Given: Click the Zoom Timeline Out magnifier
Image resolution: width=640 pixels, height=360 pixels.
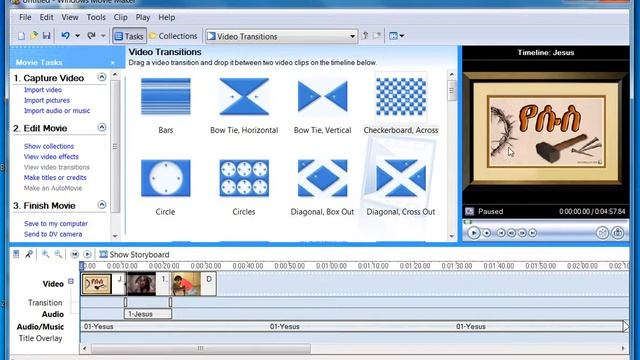Looking at the screenshot, I should 58,254.
